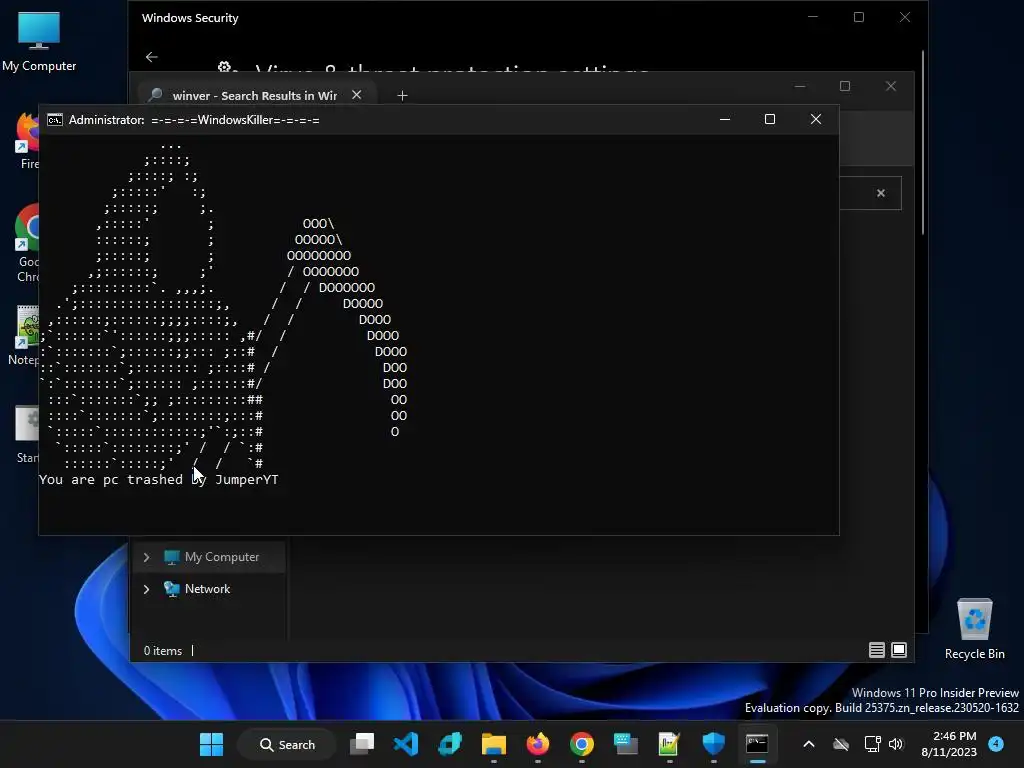The width and height of the screenshot is (1024, 768).
Task: Select My Computer in Explorer sidebar
Action: [x=209, y=557]
